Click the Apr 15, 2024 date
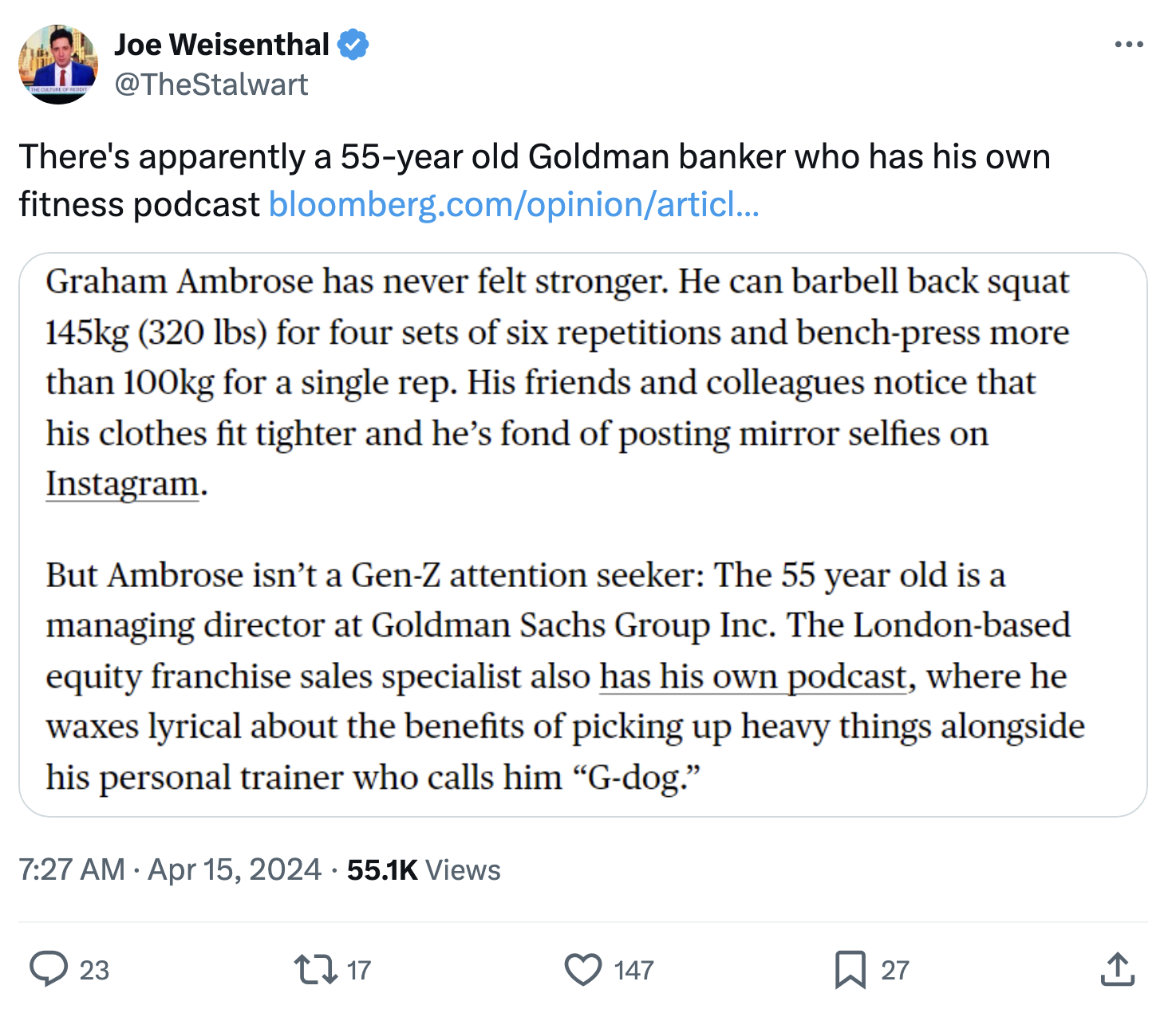Image resolution: width=1176 pixels, height=1013 pixels. pos(235,869)
